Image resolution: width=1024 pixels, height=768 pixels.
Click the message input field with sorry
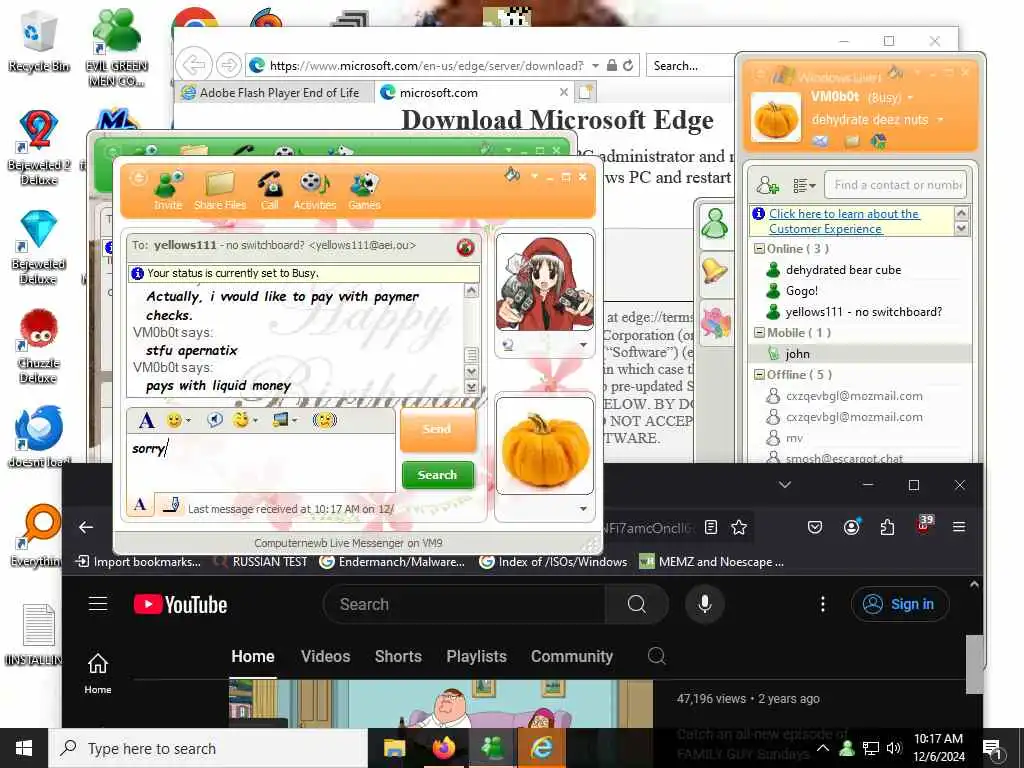(x=261, y=463)
